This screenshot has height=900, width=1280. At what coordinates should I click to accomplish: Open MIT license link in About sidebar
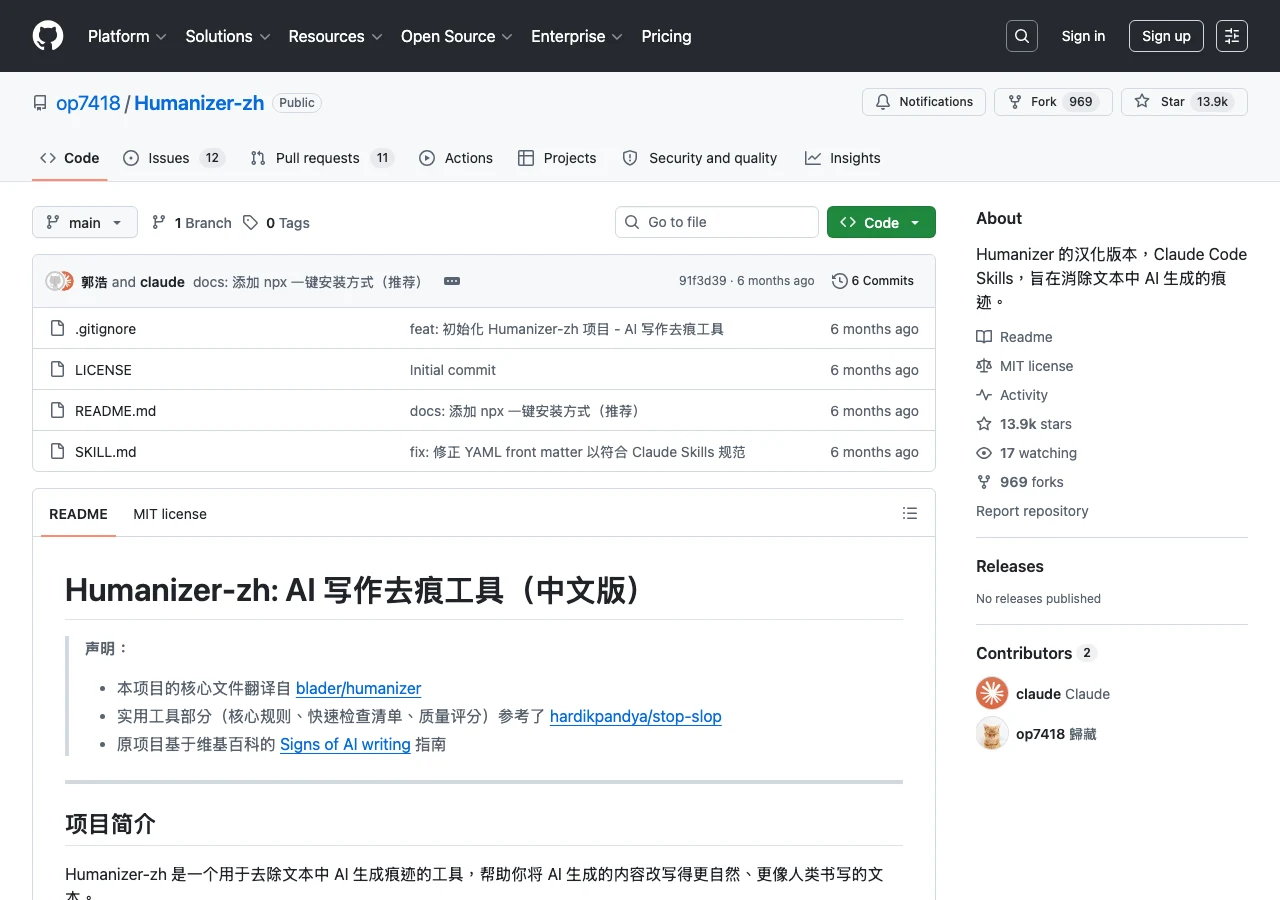coord(1024,366)
